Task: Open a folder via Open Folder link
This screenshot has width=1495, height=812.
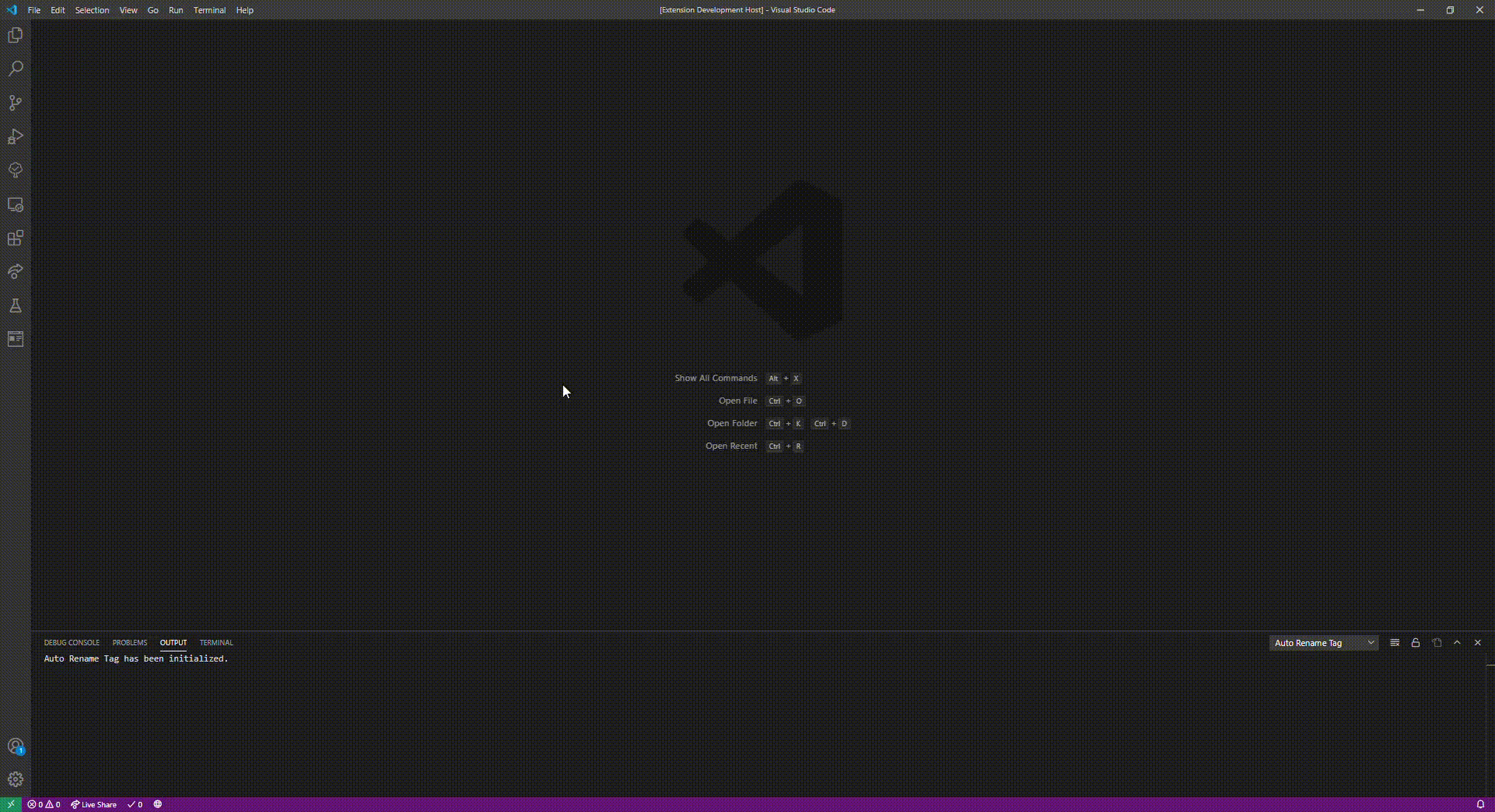Action: pos(731,423)
